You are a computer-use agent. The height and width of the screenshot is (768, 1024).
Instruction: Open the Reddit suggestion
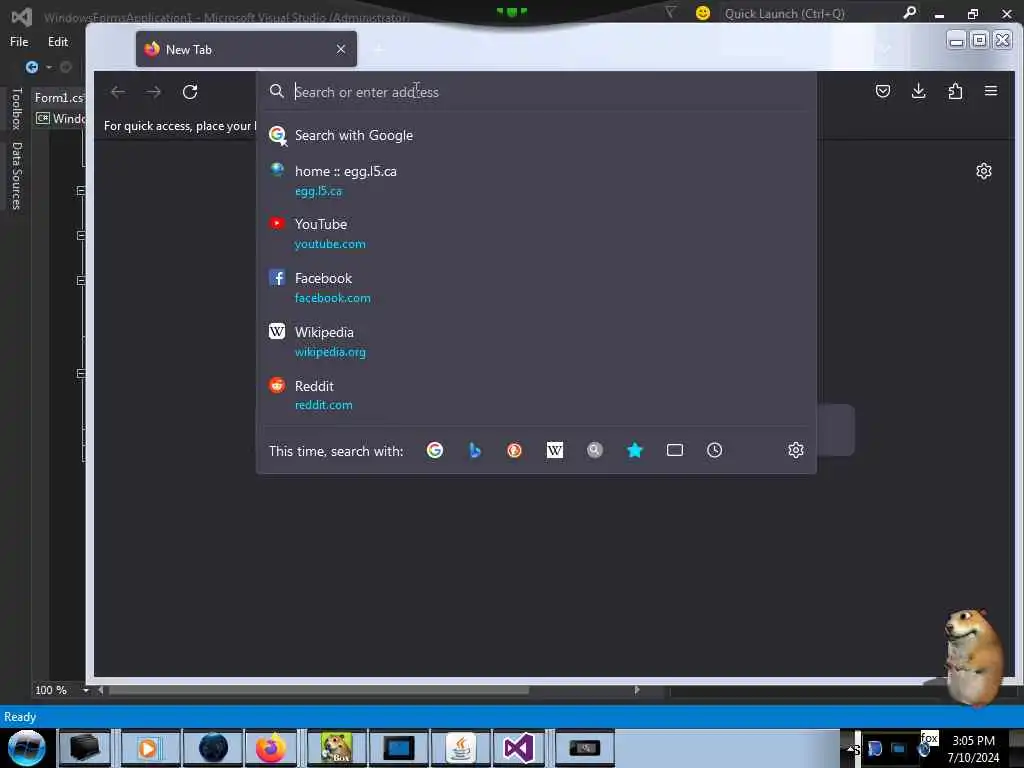pos(536,395)
